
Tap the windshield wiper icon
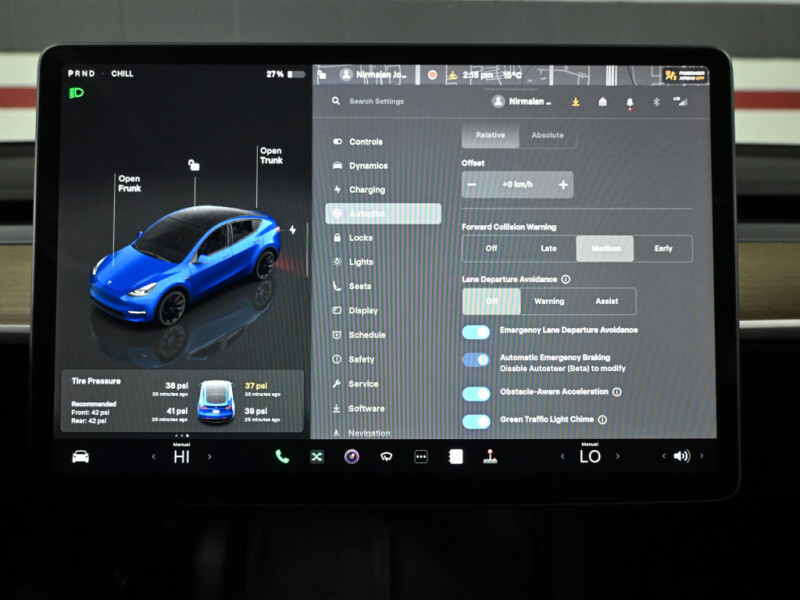point(386,457)
